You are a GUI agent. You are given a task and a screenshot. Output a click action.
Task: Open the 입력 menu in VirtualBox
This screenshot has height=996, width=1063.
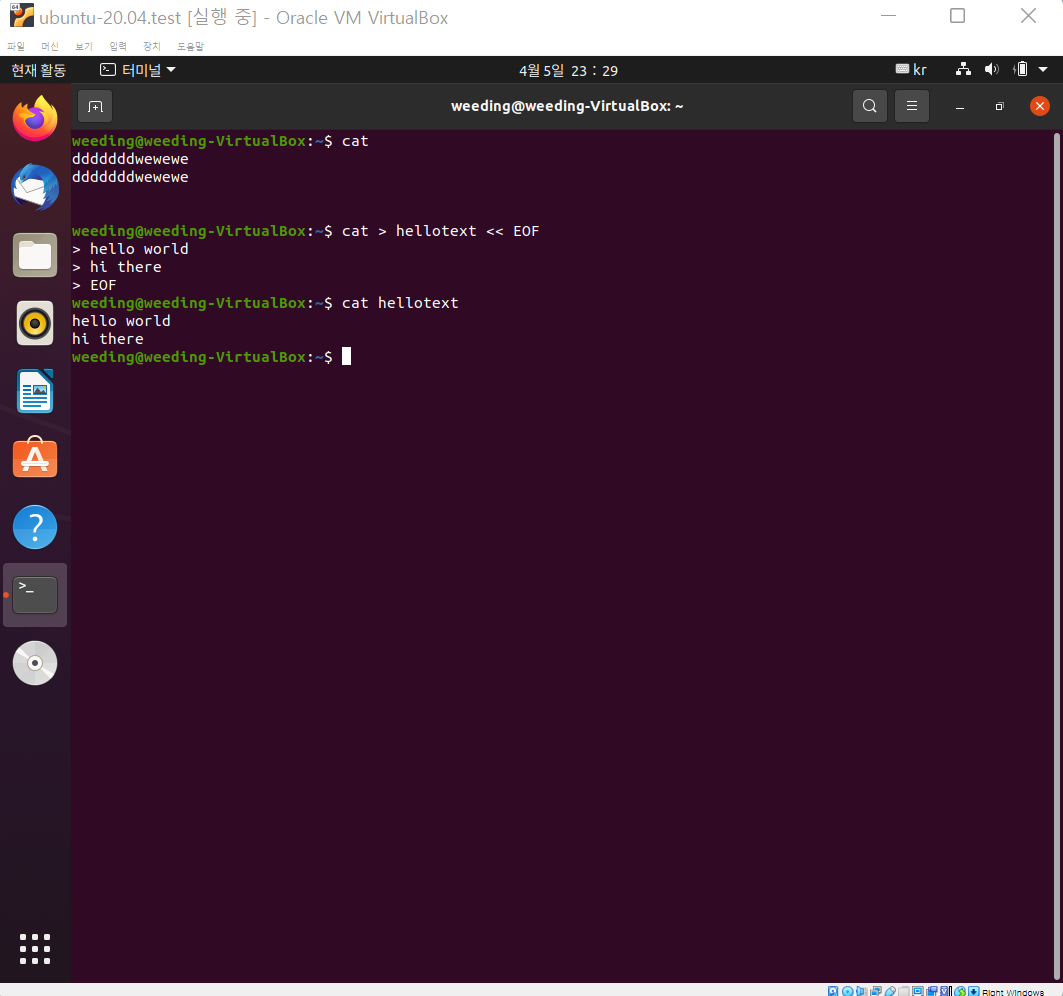click(x=118, y=46)
